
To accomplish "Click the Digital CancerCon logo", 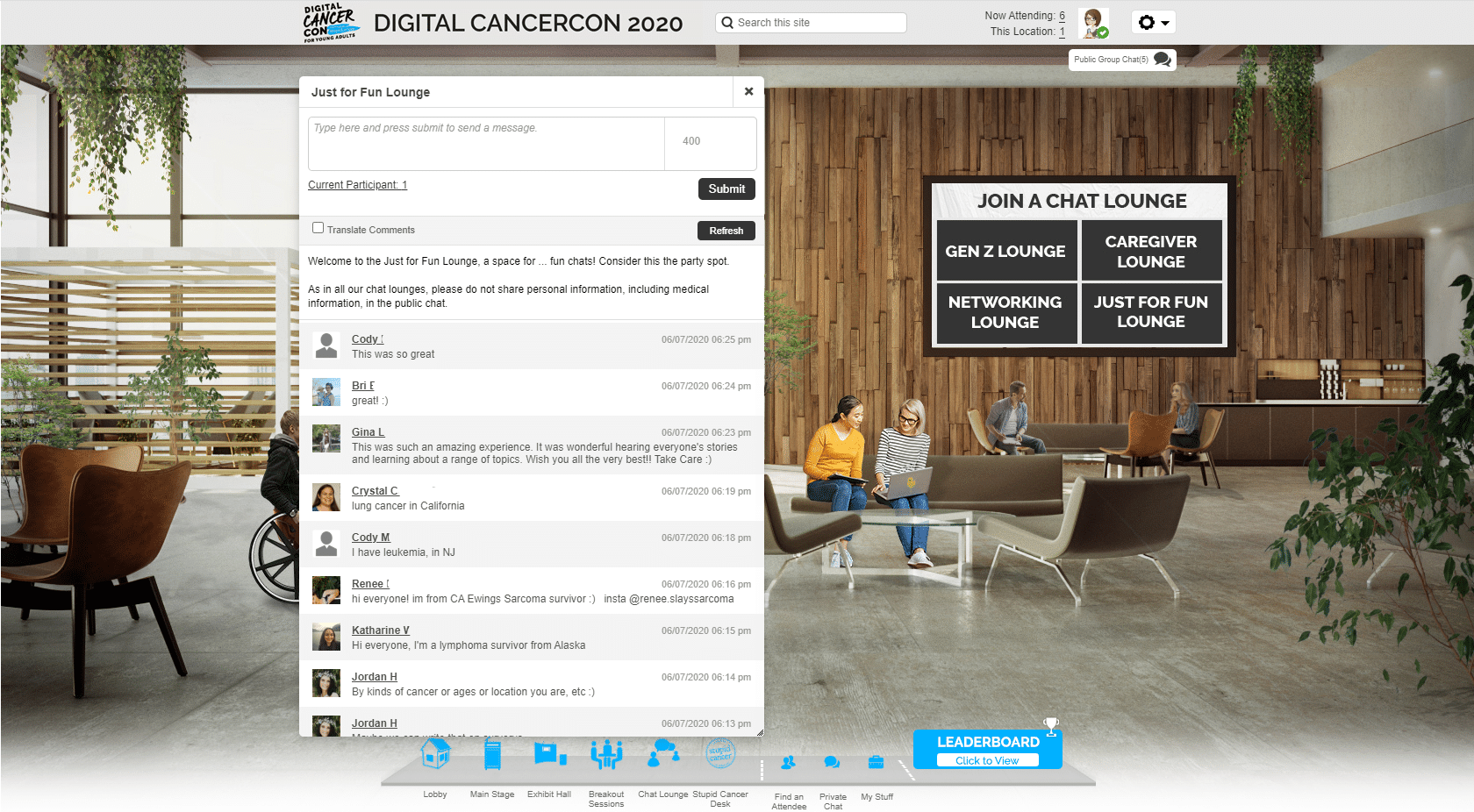I will [x=330, y=23].
